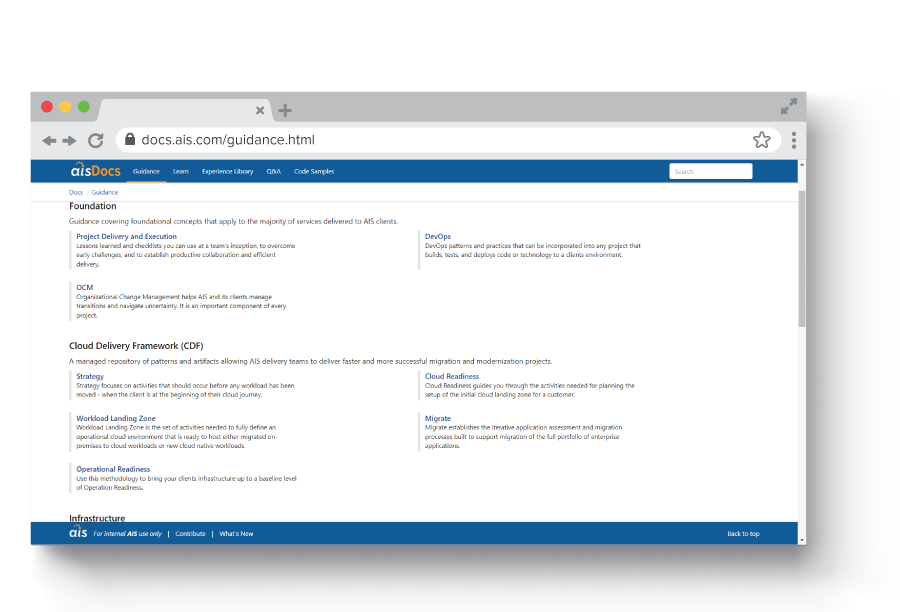Open the Cloud Readiness link
900x612 pixels.
click(x=452, y=377)
